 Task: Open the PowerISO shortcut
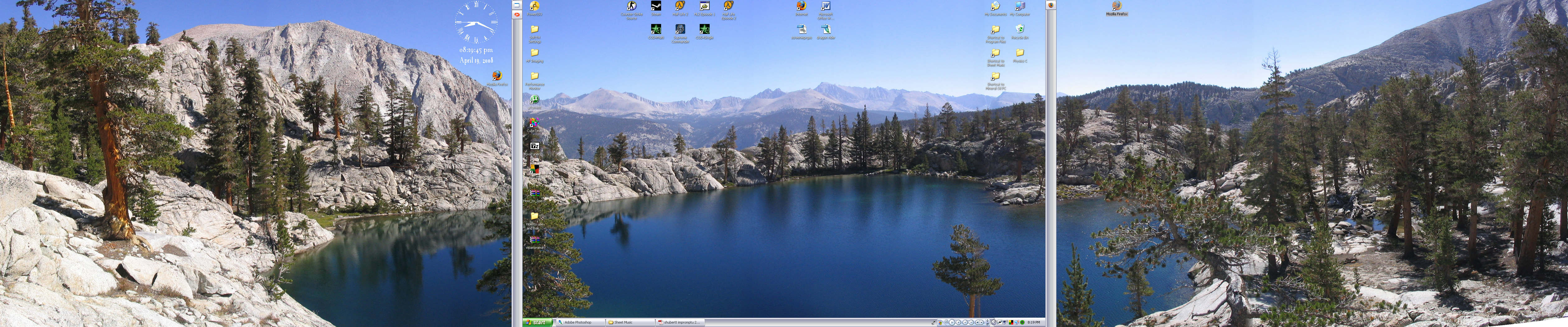[534, 7]
